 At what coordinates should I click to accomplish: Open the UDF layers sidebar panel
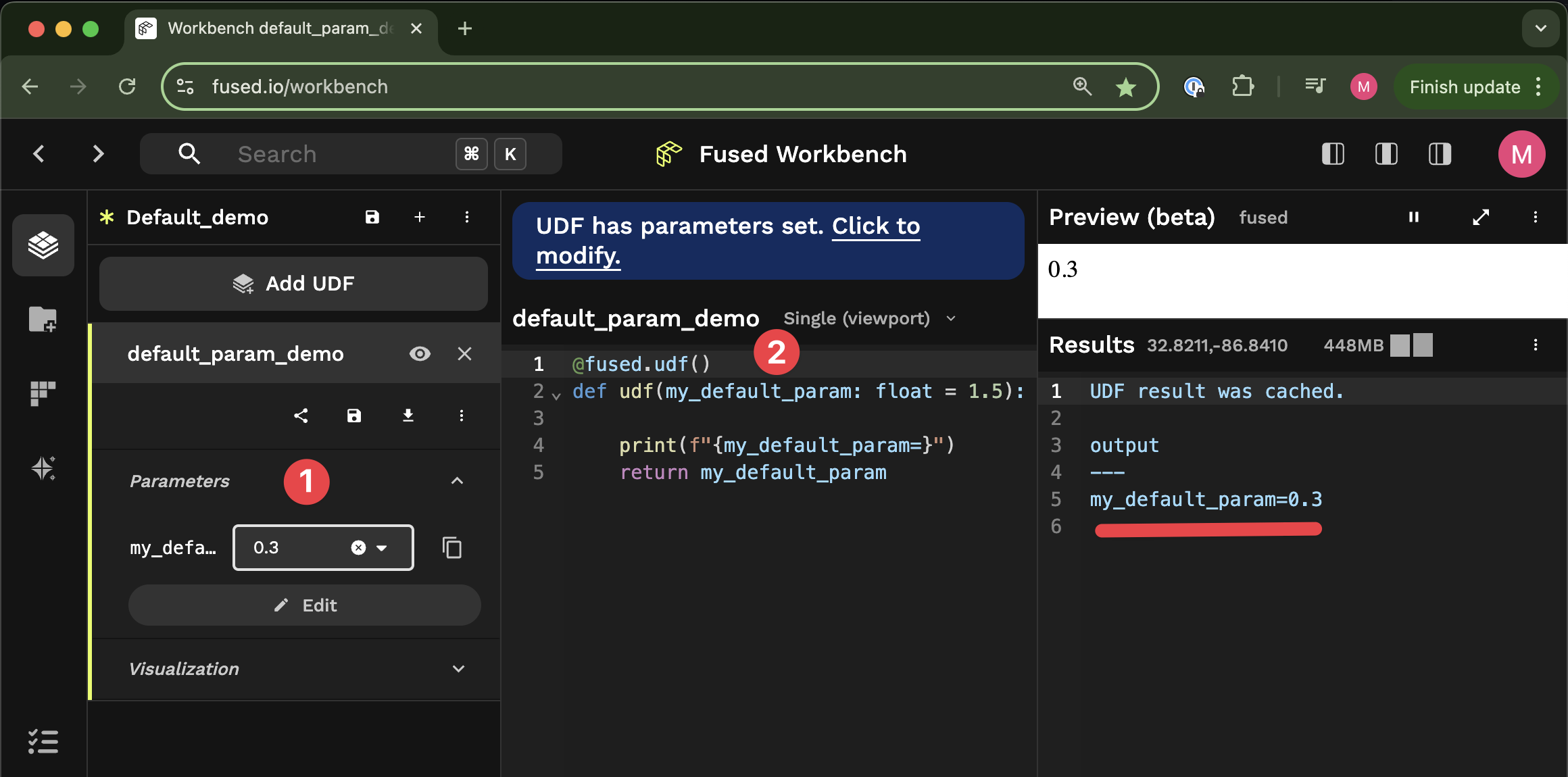click(x=43, y=245)
